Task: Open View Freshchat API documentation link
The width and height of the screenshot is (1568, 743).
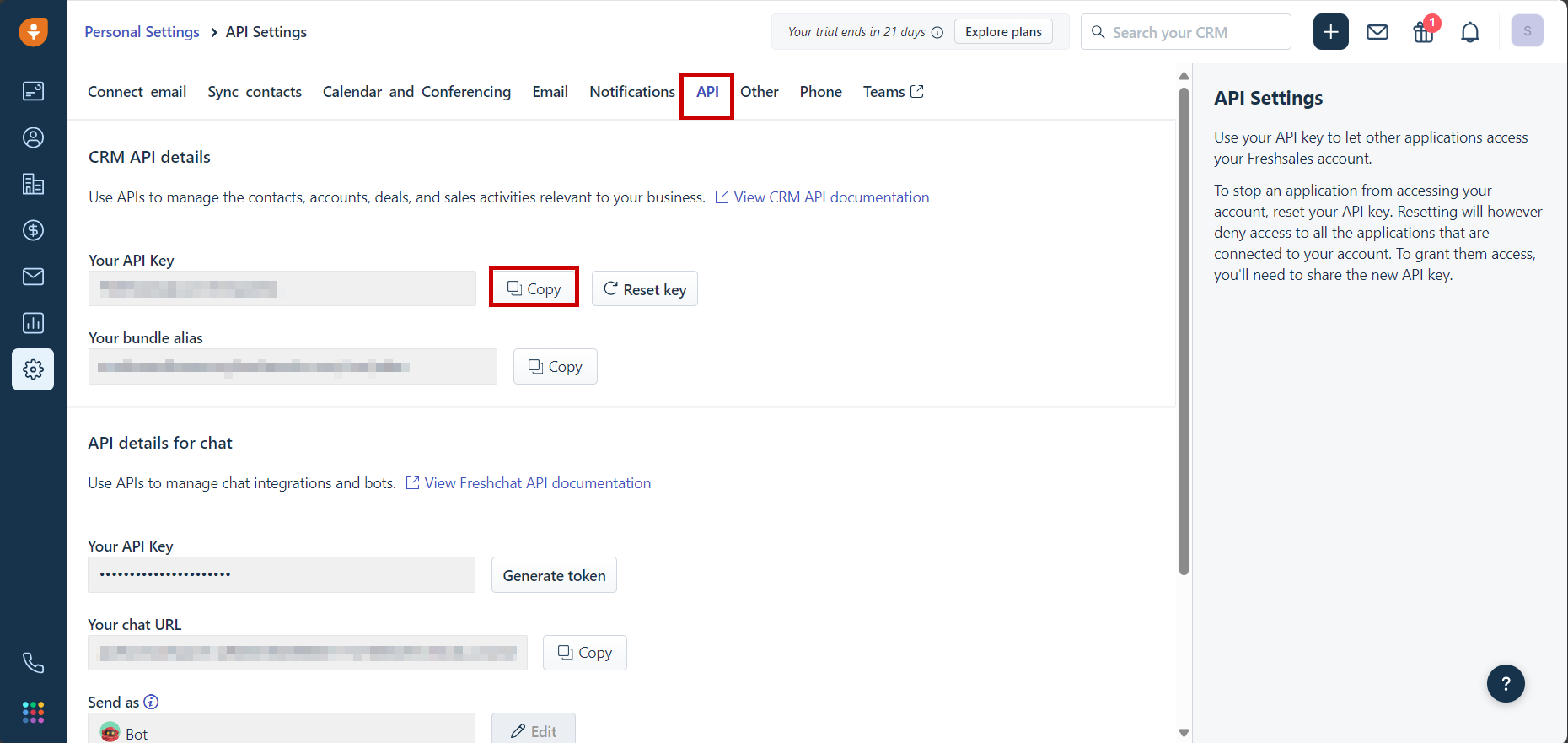Action: 529,483
